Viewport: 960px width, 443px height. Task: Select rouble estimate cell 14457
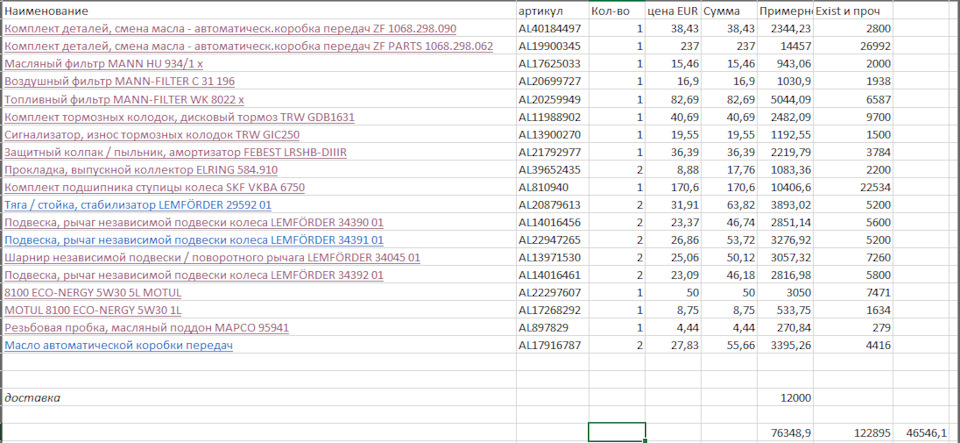(786, 47)
